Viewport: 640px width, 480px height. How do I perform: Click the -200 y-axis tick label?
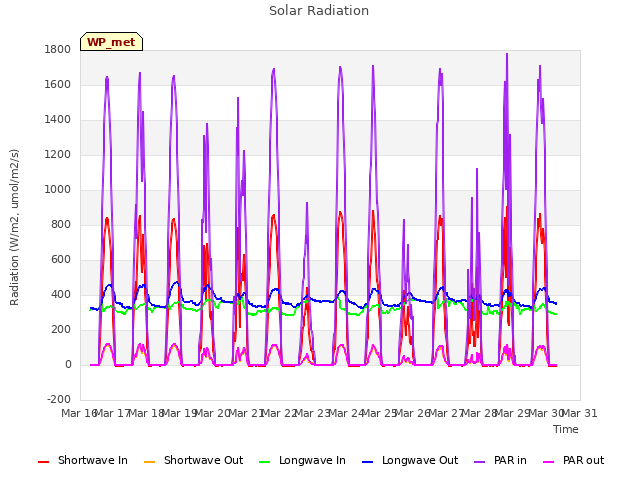[59, 399]
